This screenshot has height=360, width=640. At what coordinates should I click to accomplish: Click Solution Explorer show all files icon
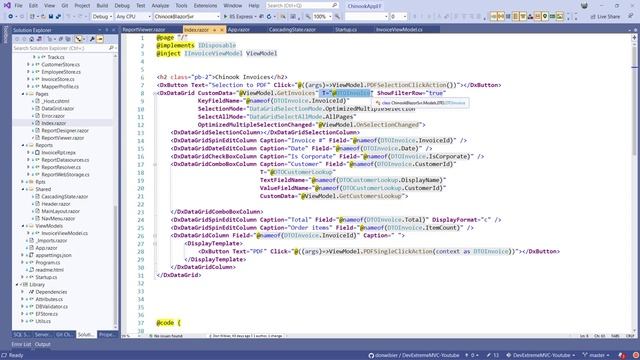(68, 39)
